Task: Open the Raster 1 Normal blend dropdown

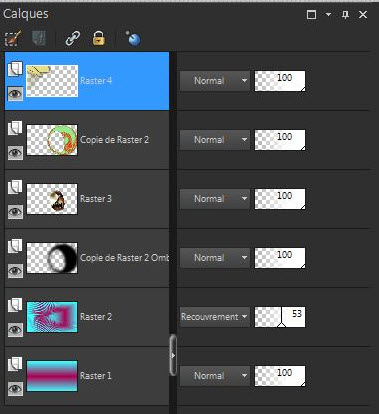Action: click(x=215, y=376)
